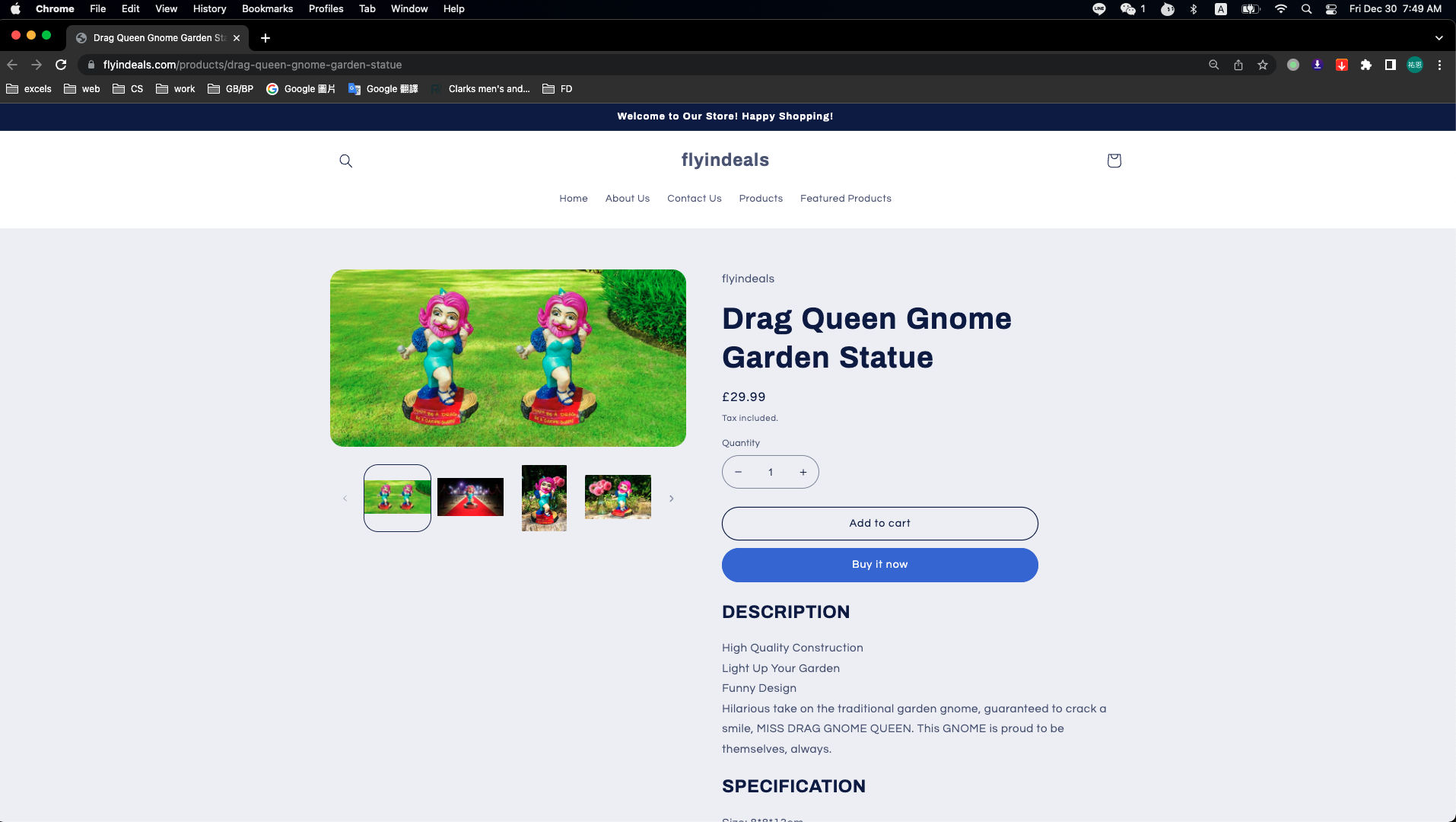Click the Wi-Fi status icon
1456x822 pixels.
click(1281, 9)
